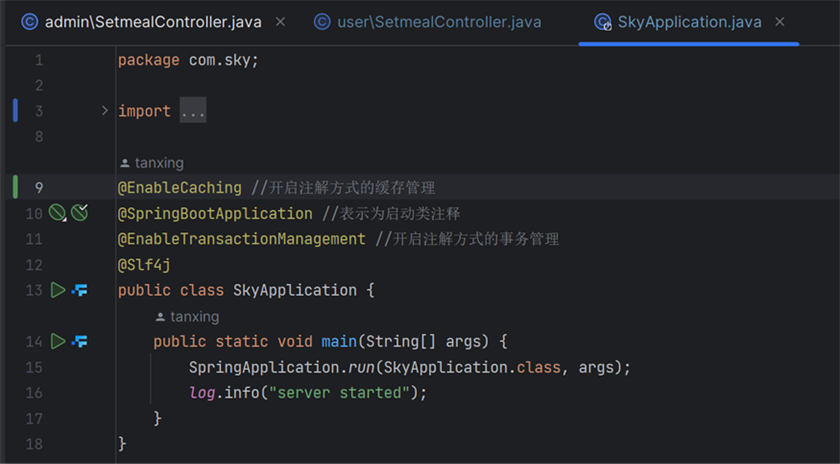The image size is (840, 464).
Task: Expand the folded import block
Action: pyautogui.click(x=105, y=111)
